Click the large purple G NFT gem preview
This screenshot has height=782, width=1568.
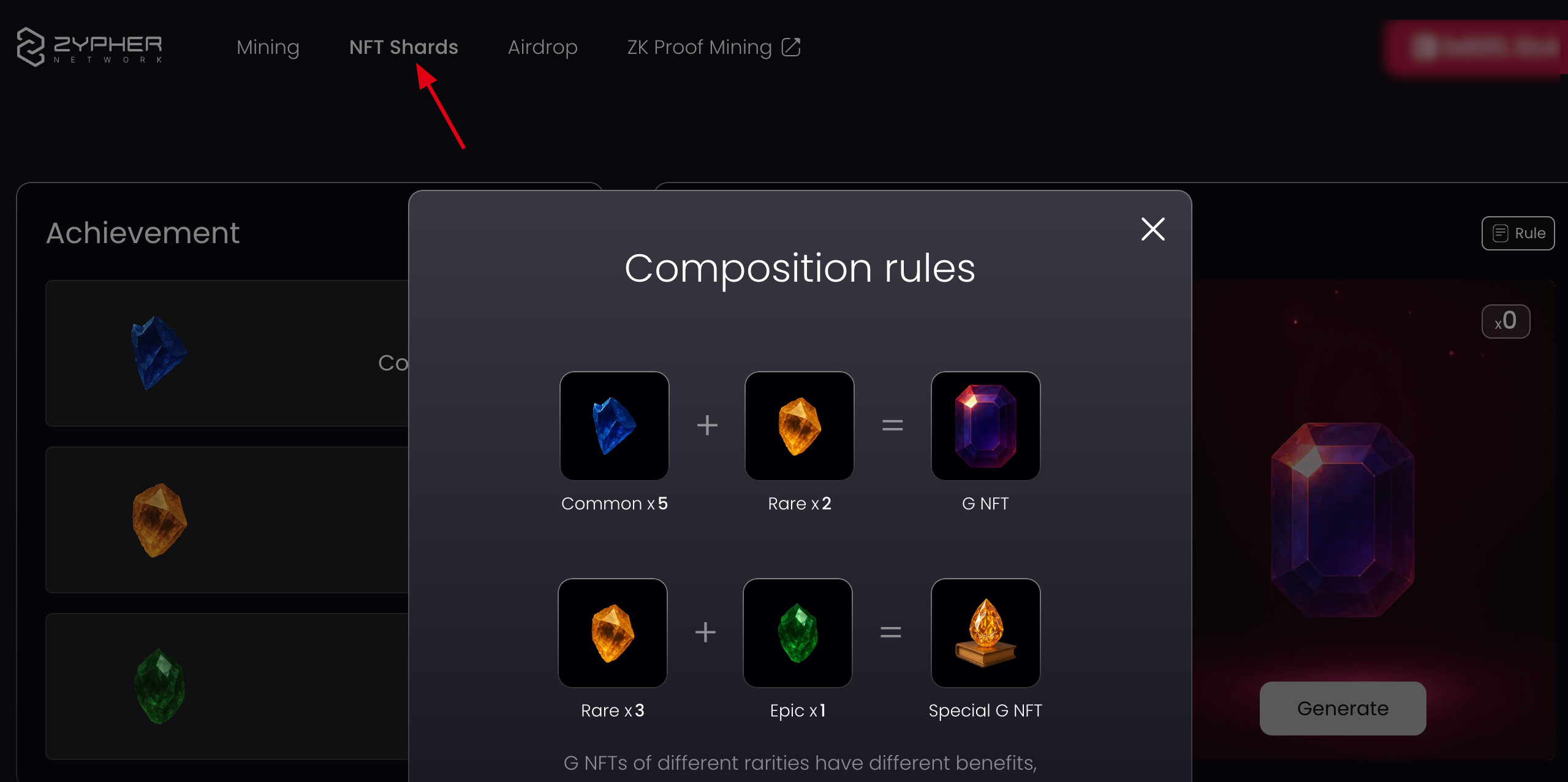coord(1343,519)
